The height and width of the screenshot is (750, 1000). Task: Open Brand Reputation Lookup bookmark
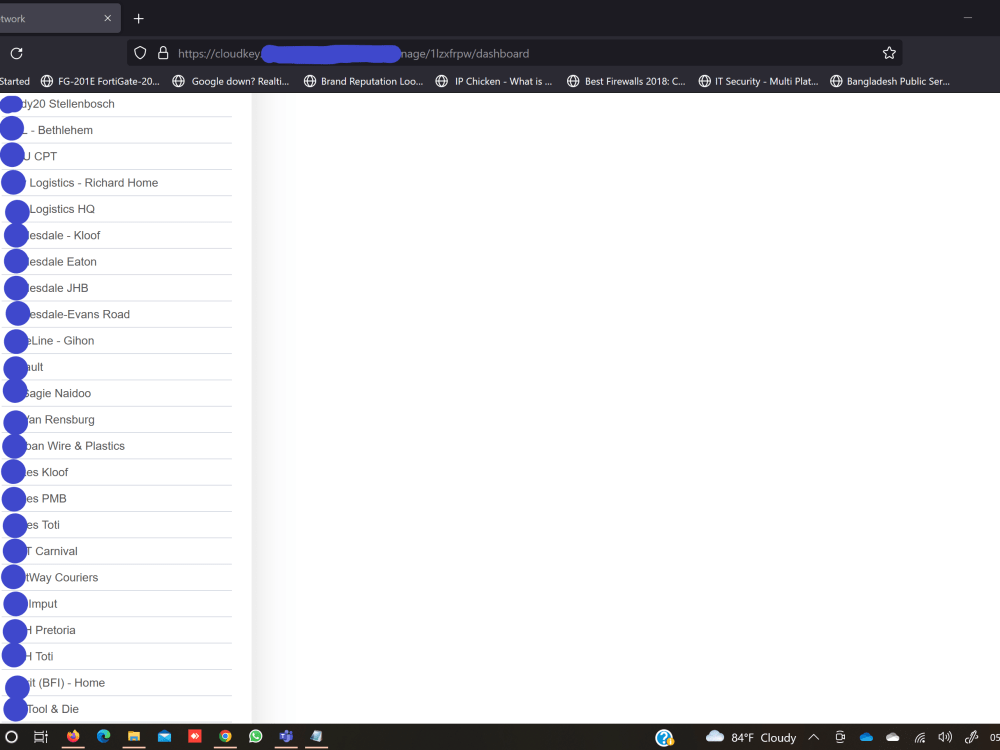364,81
